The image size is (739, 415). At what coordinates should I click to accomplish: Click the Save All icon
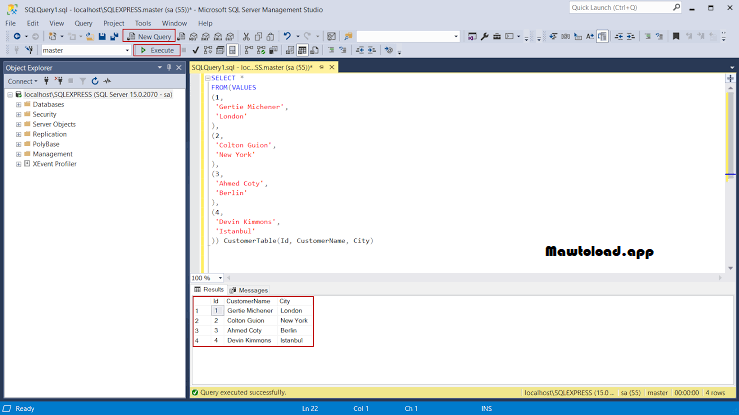pyautogui.click(x=114, y=36)
